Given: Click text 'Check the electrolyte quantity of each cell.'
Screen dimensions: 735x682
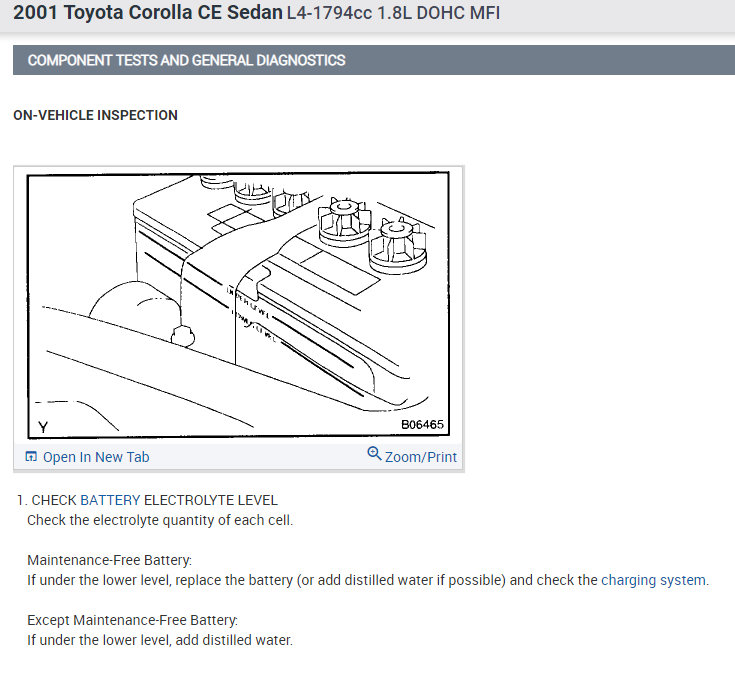Looking at the screenshot, I should click(160, 520).
